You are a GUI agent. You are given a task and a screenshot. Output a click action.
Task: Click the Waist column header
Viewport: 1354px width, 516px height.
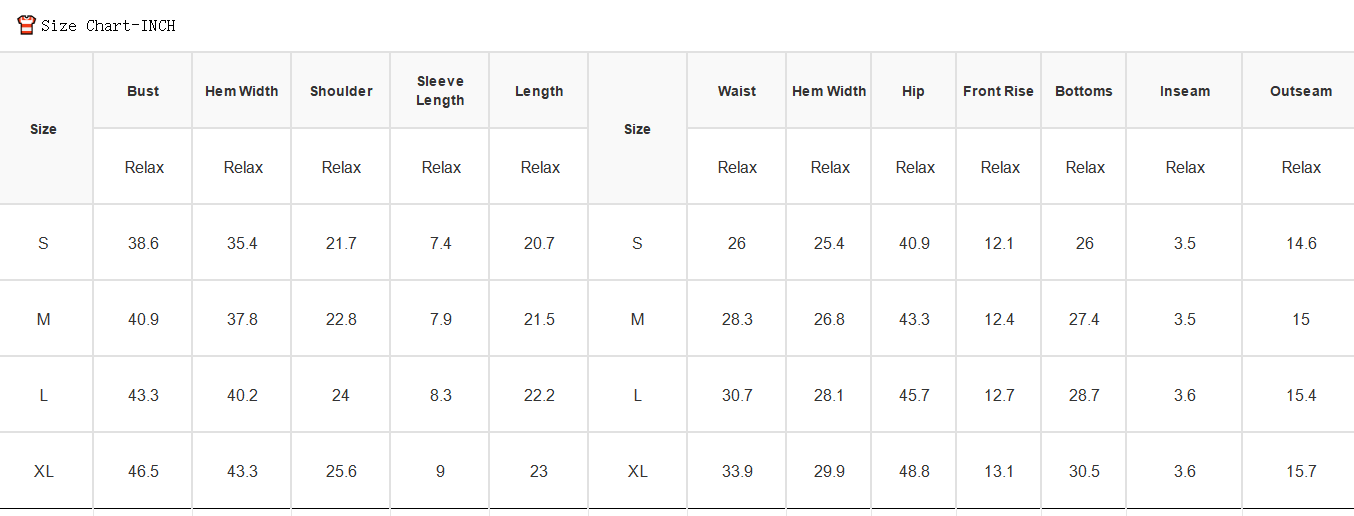[x=737, y=91]
